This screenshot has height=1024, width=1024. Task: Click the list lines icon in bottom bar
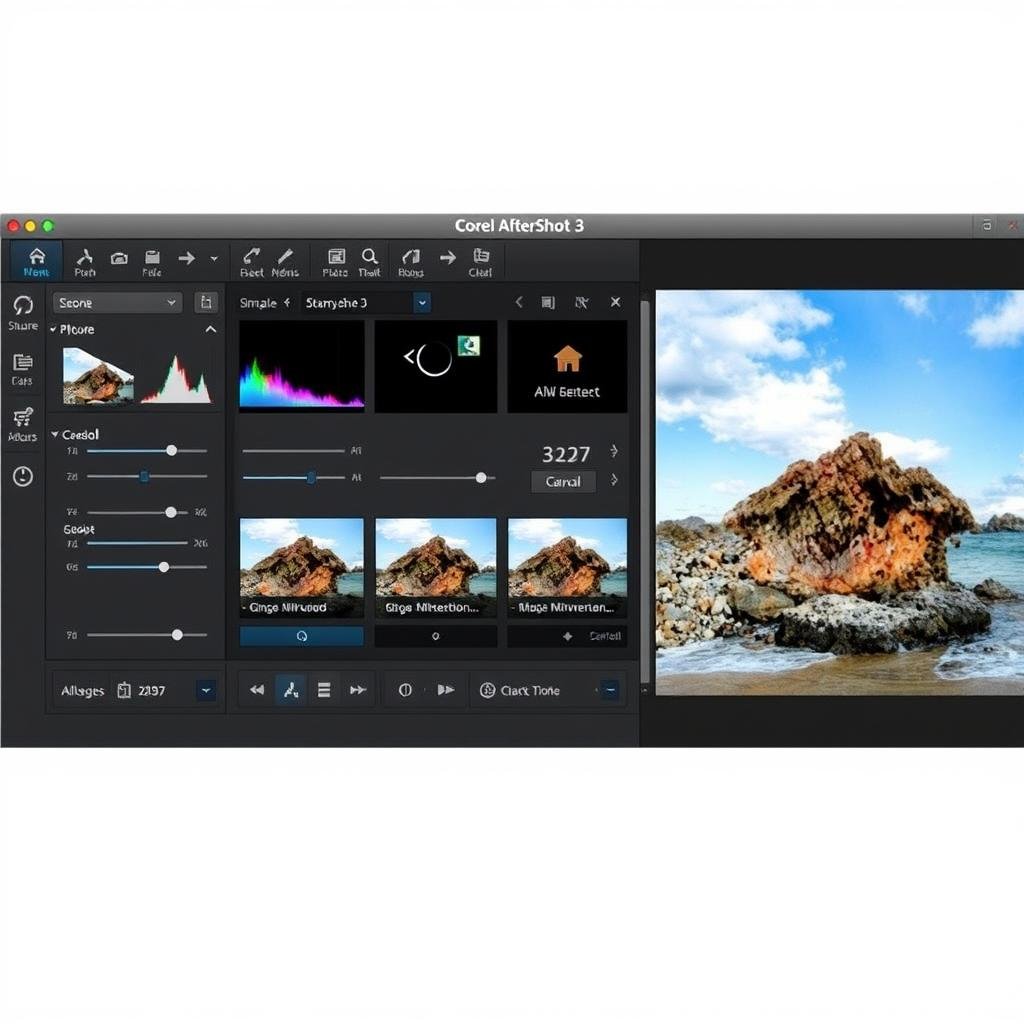point(324,690)
